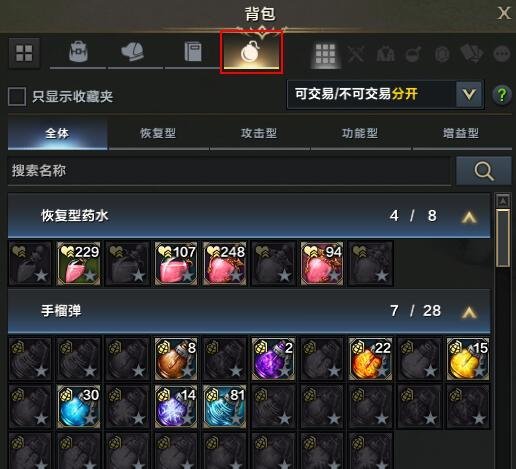Image resolution: width=516 pixels, height=469 pixels.
Task: Collapse the 手榴弹 section
Action: 469,312
